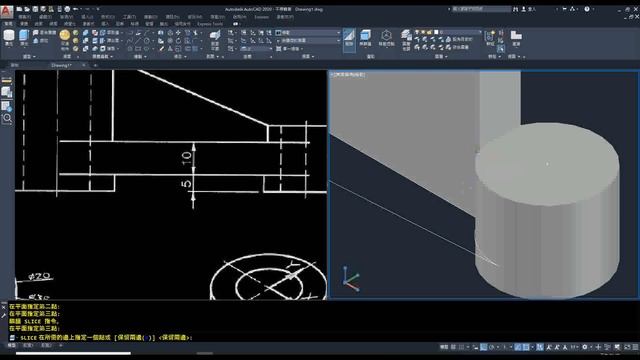Click the Subtract solid editing icon
Viewport: 640px width, 360px height.
click(86, 41)
